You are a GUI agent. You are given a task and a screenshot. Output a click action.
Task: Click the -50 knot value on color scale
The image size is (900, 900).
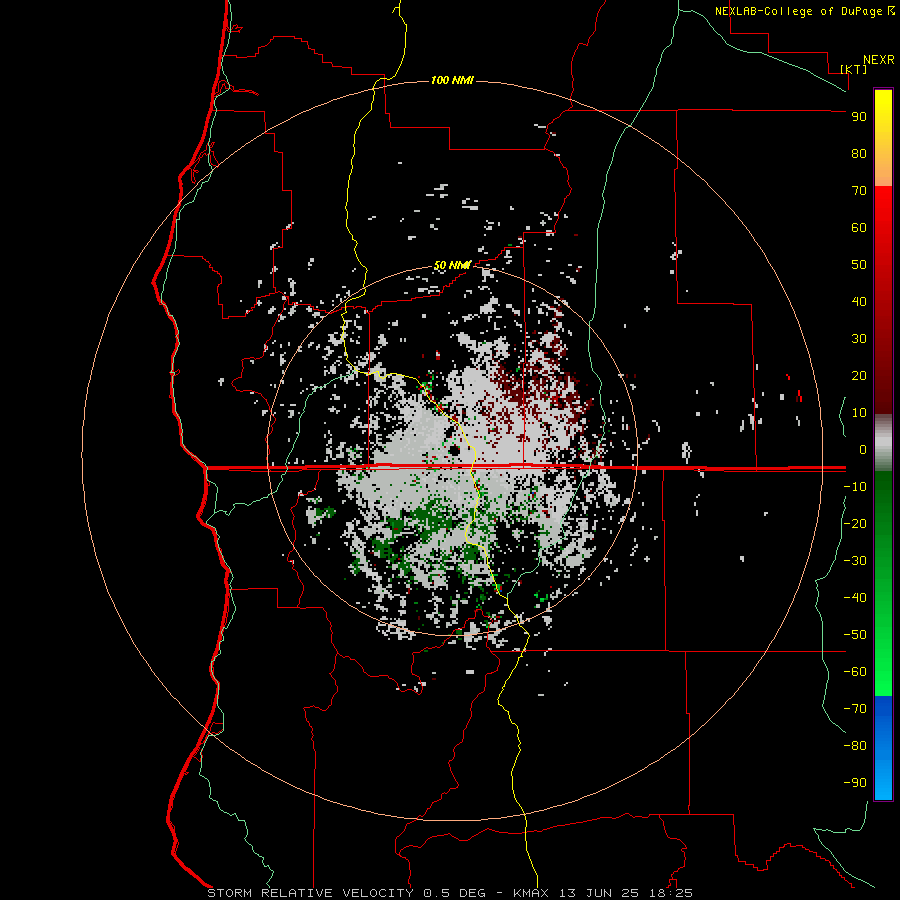pos(855,635)
